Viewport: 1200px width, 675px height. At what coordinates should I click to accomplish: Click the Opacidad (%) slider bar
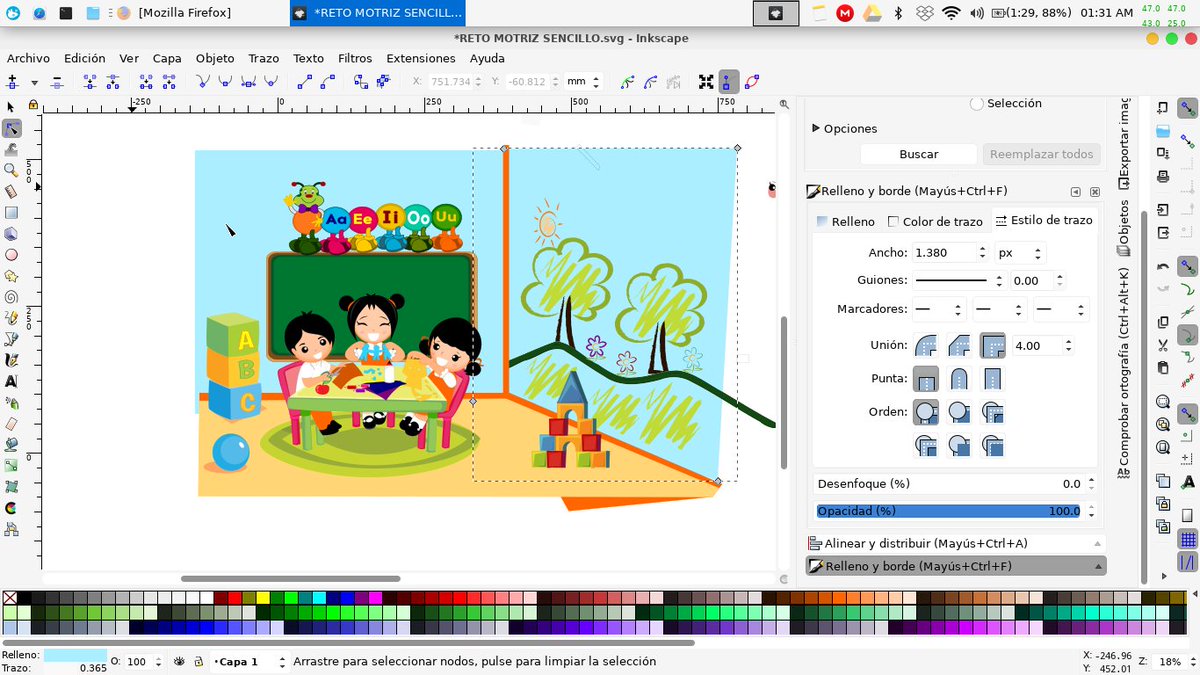[x=948, y=511]
